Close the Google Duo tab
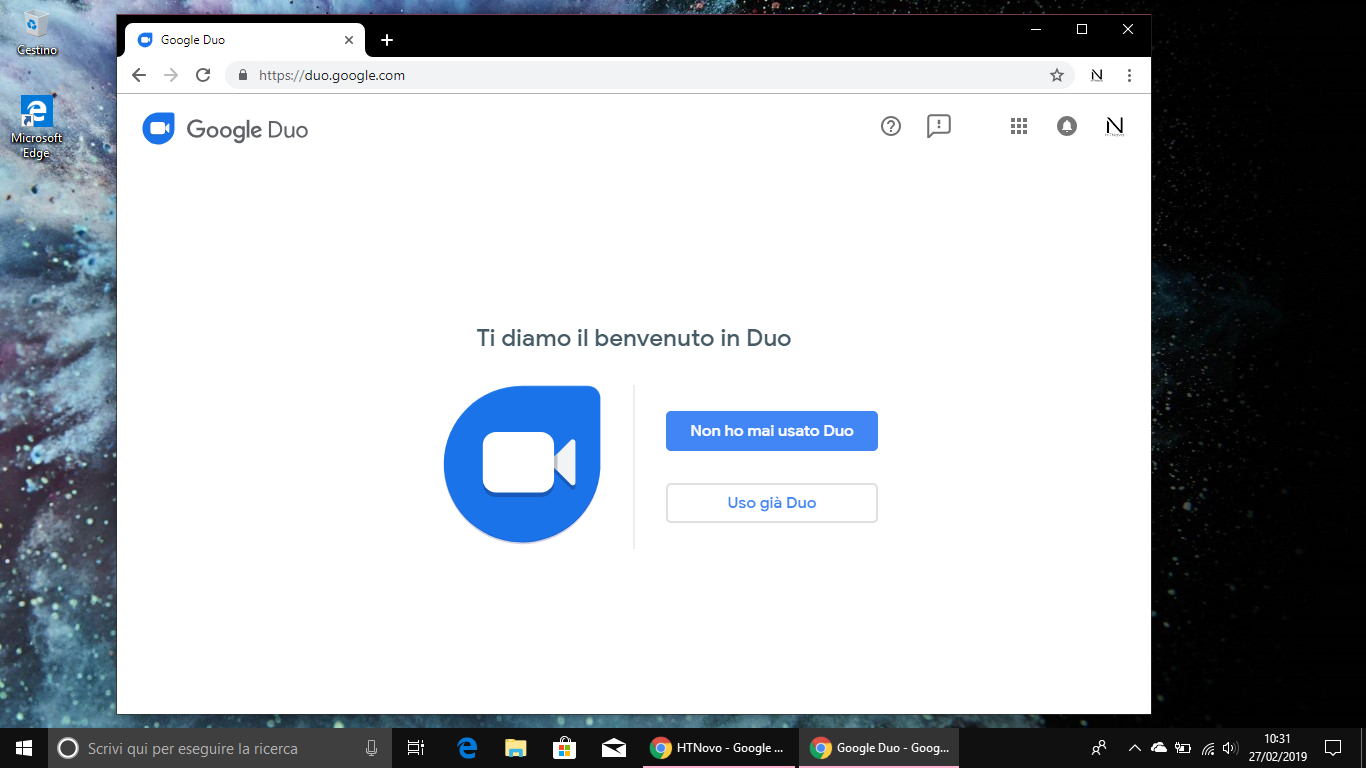 349,40
